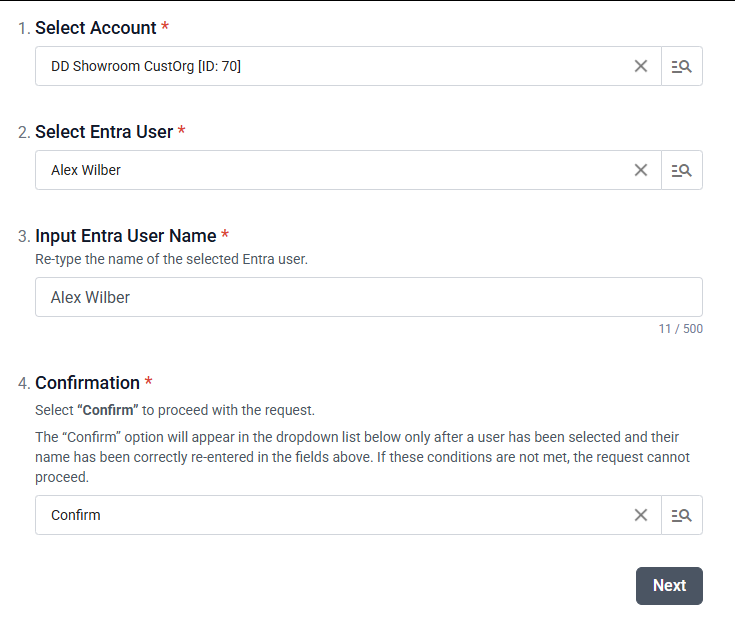Focus the Input Entra User Name text box
The width and height of the screenshot is (735, 638).
point(368,297)
